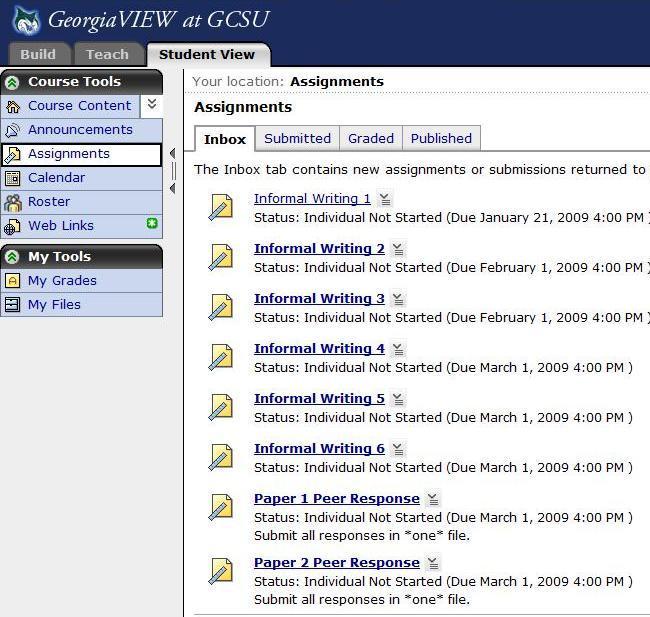Open the Graded tab
The image size is (650, 617).
(371, 138)
